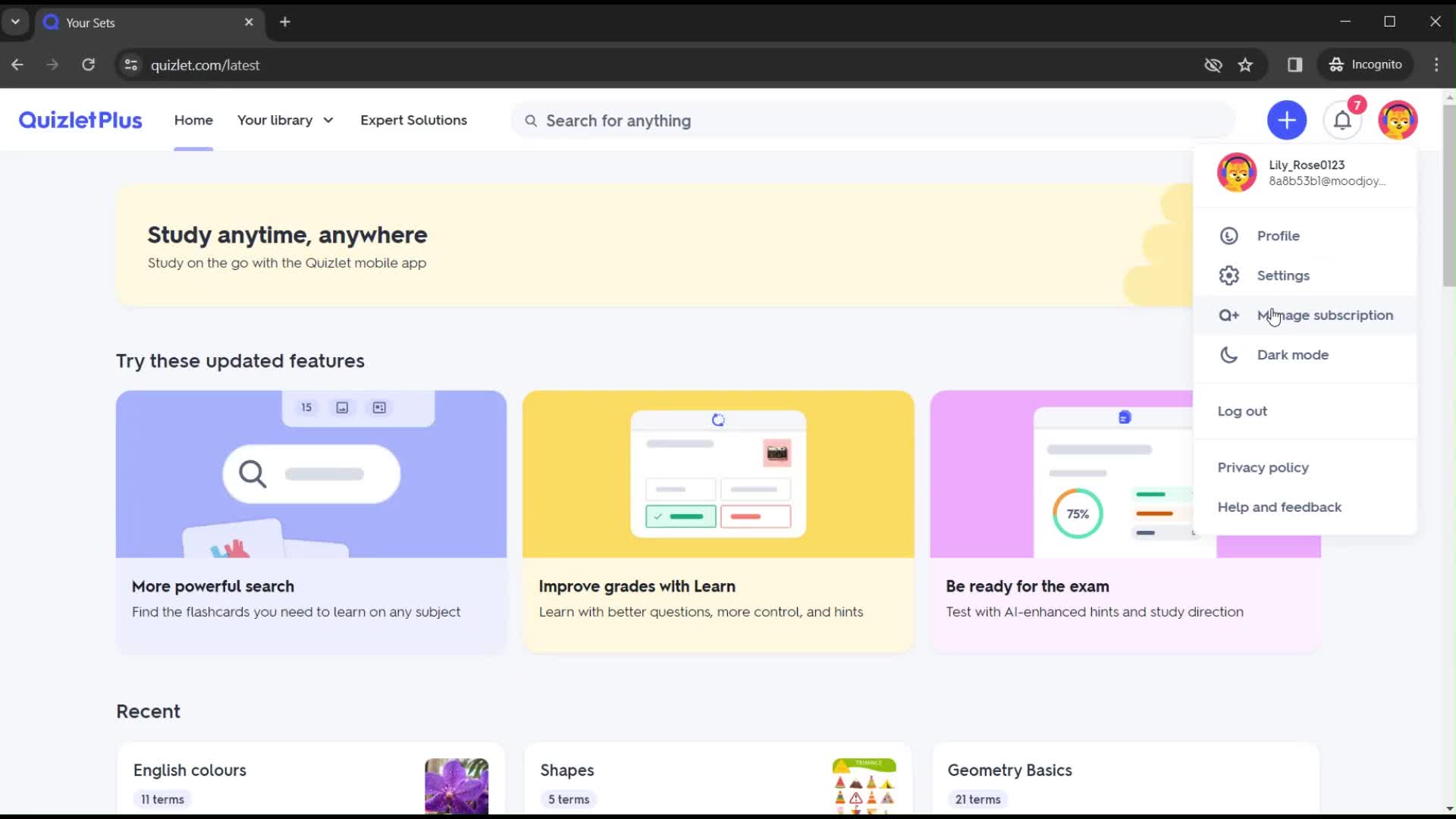The height and width of the screenshot is (819, 1456).
Task: Go forward in browser history
Action: (x=52, y=64)
